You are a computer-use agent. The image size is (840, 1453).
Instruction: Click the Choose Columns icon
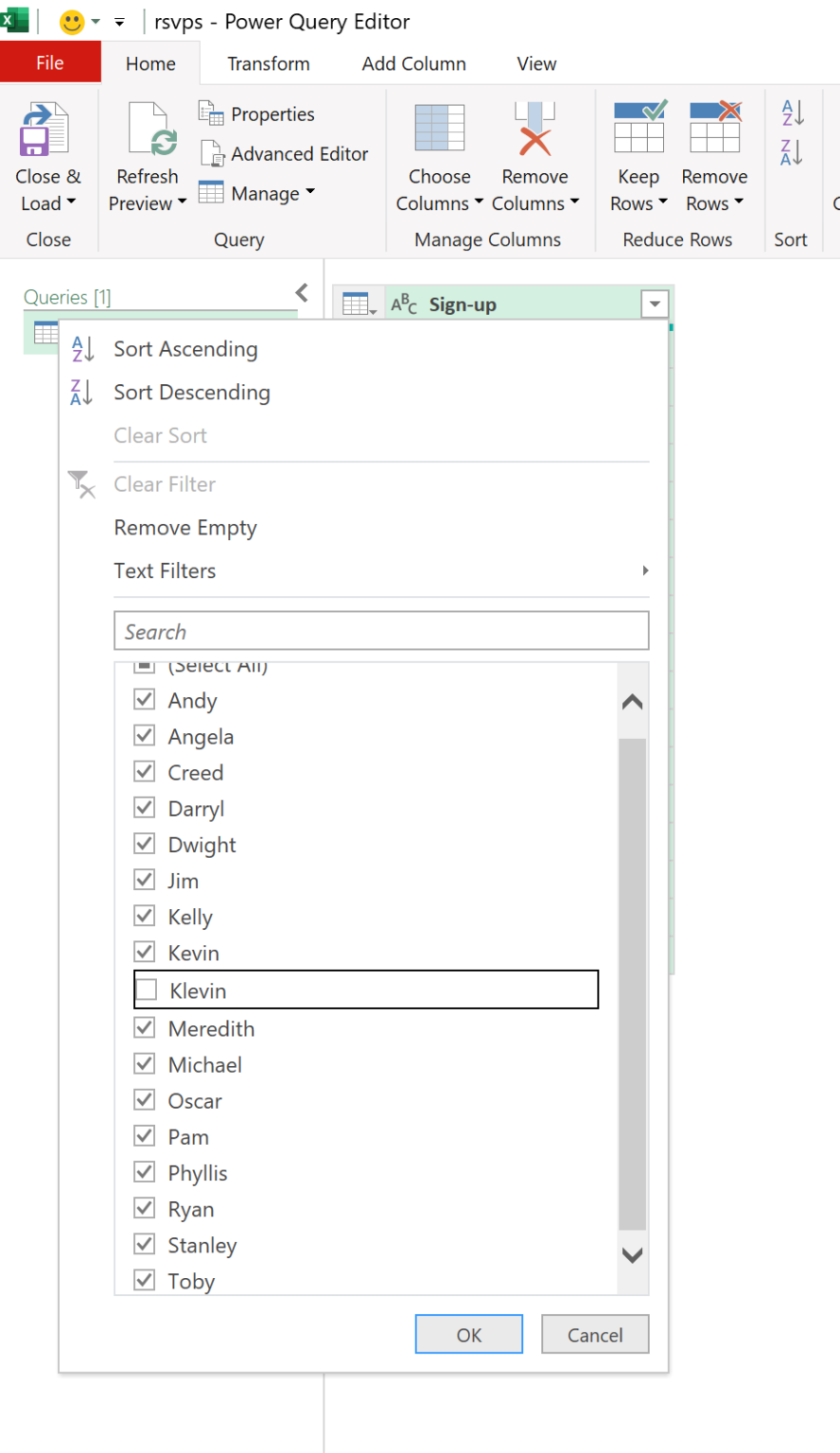(439, 130)
